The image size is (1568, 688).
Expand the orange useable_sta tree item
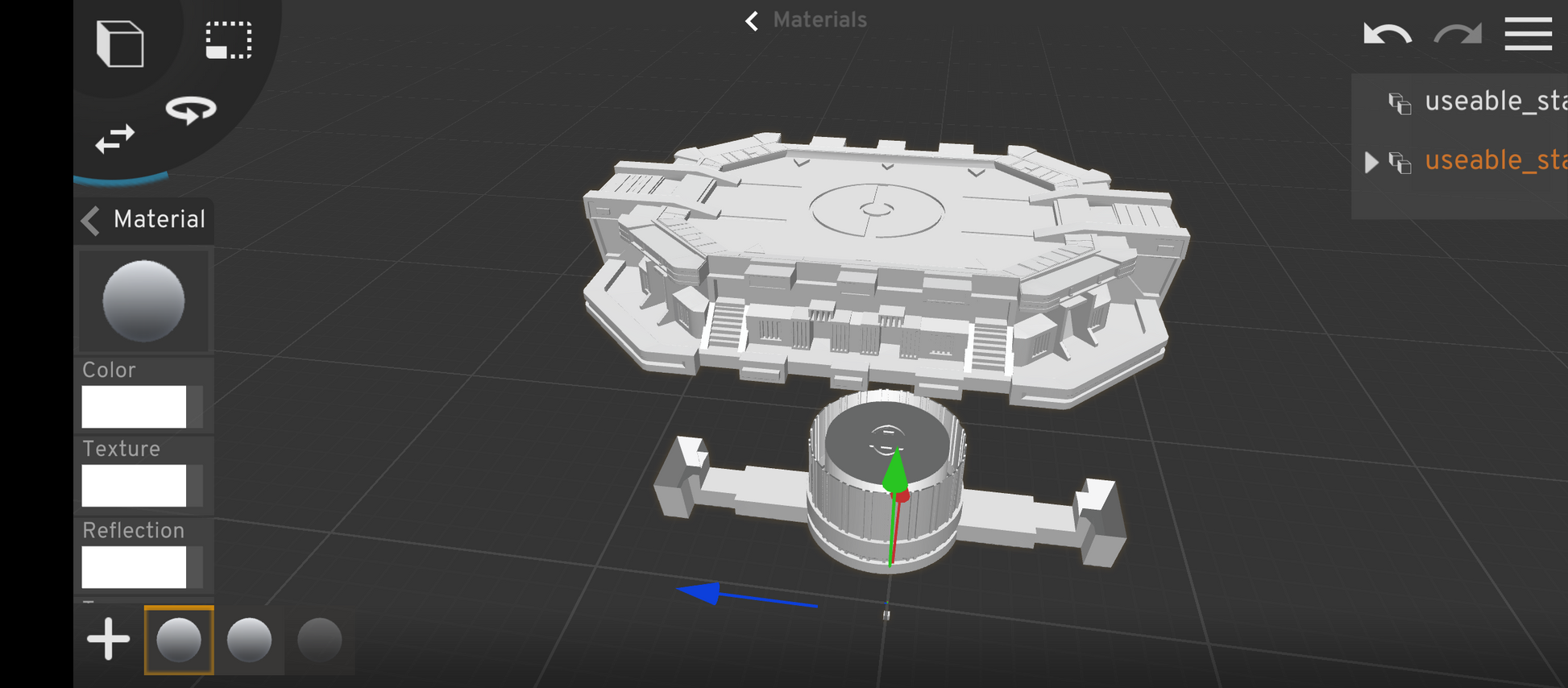point(1371,162)
